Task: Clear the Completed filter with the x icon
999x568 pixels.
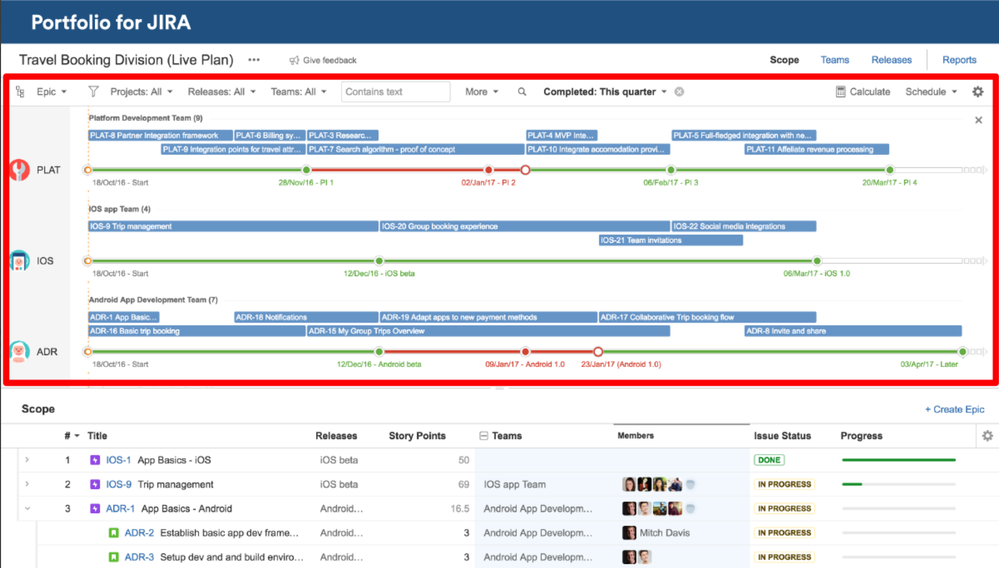Action: (x=679, y=92)
